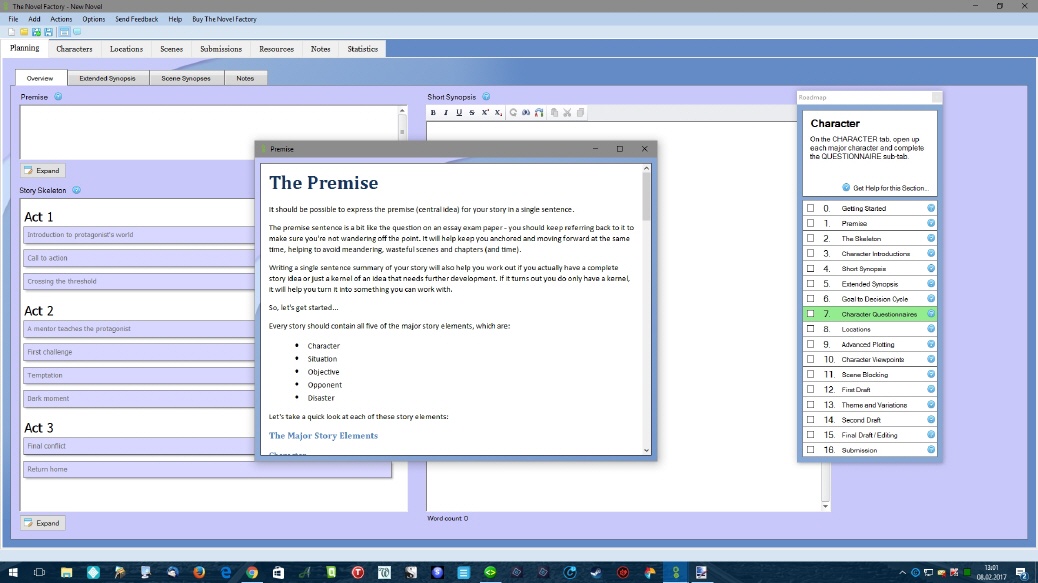Click the Italic formatting button
The image size is (1038, 583).
click(446, 112)
